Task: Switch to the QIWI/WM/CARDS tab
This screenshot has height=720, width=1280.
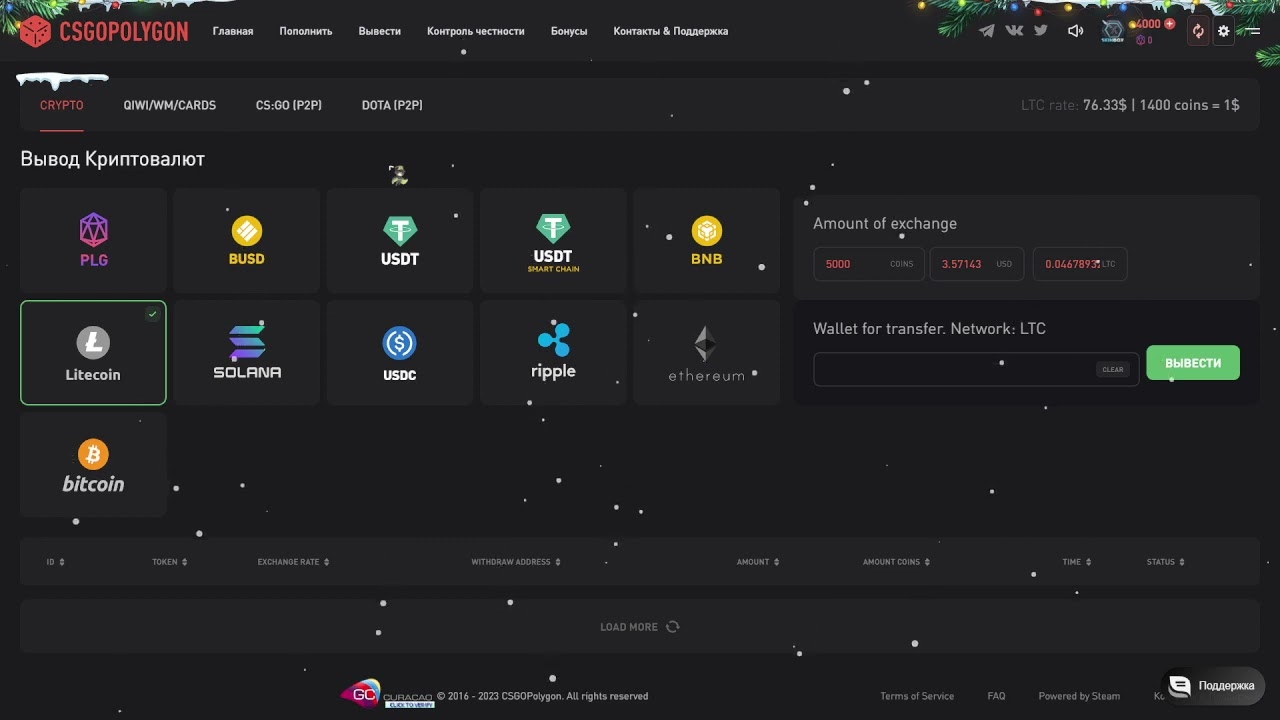Action: (x=170, y=105)
